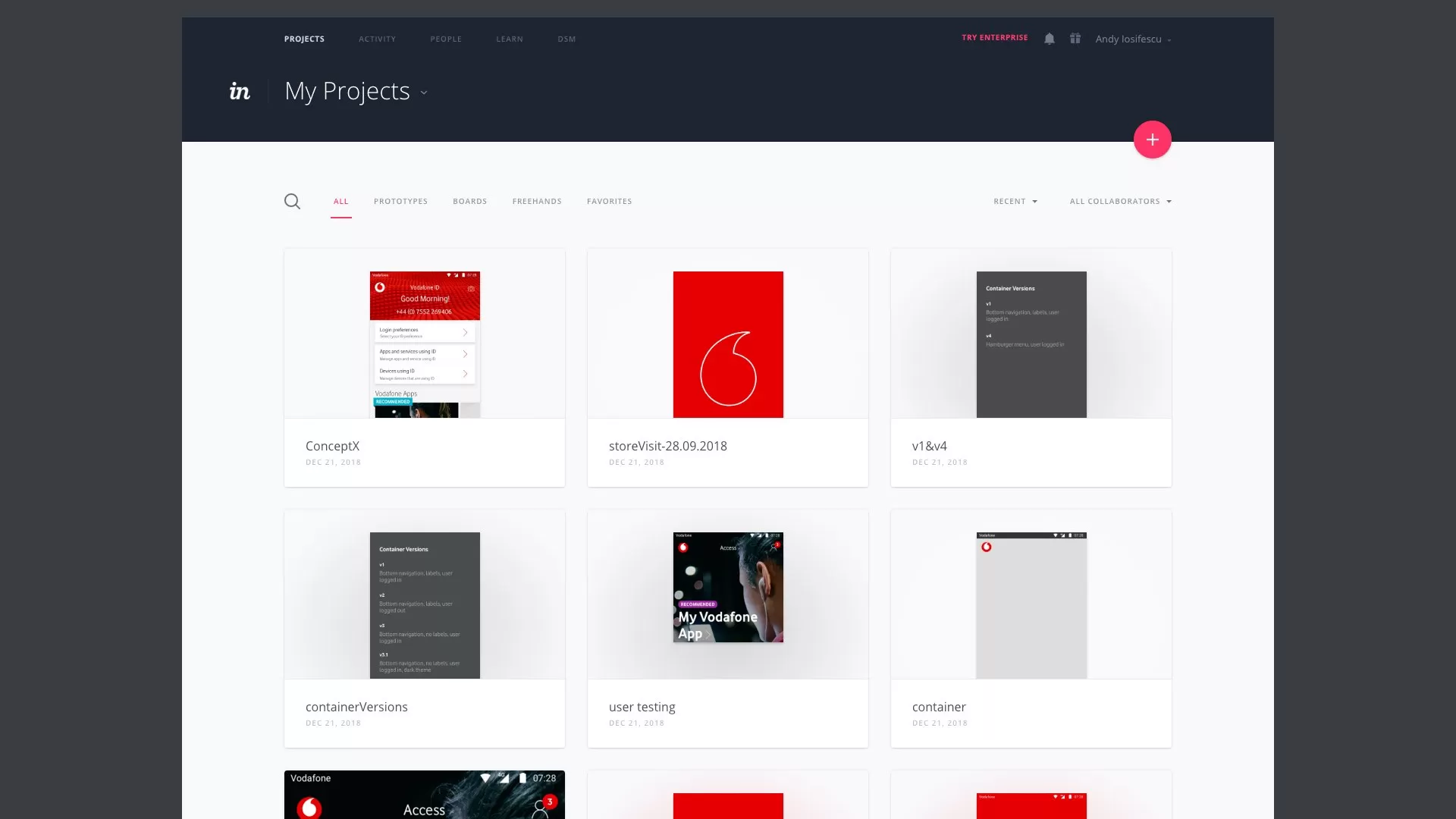Click the gift box icon

[1075, 39]
